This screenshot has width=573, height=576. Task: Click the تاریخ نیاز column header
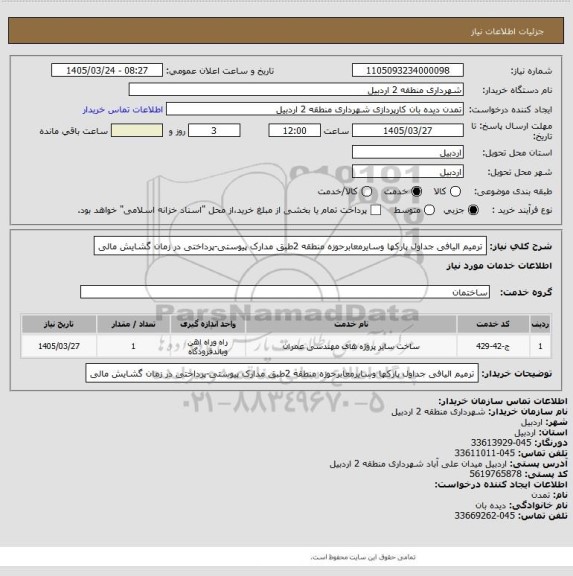coord(59,324)
